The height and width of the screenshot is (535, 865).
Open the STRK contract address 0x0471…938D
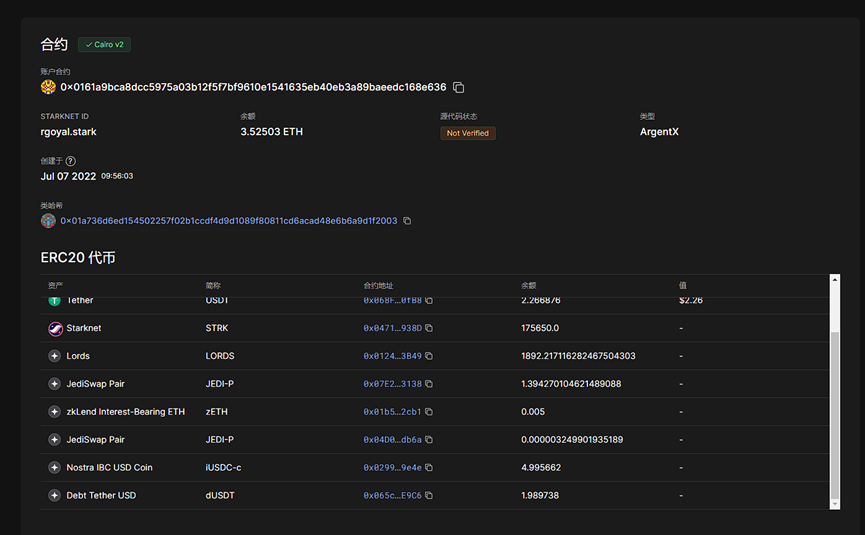point(392,328)
